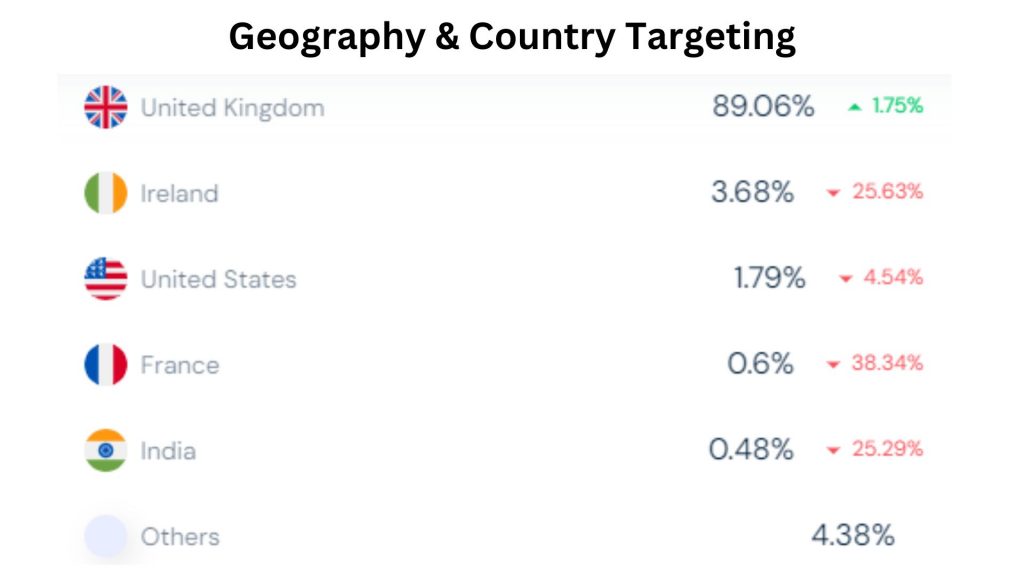Open the United States country label
Viewport: 1024px width, 576px height.
click(x=219, y=280)
